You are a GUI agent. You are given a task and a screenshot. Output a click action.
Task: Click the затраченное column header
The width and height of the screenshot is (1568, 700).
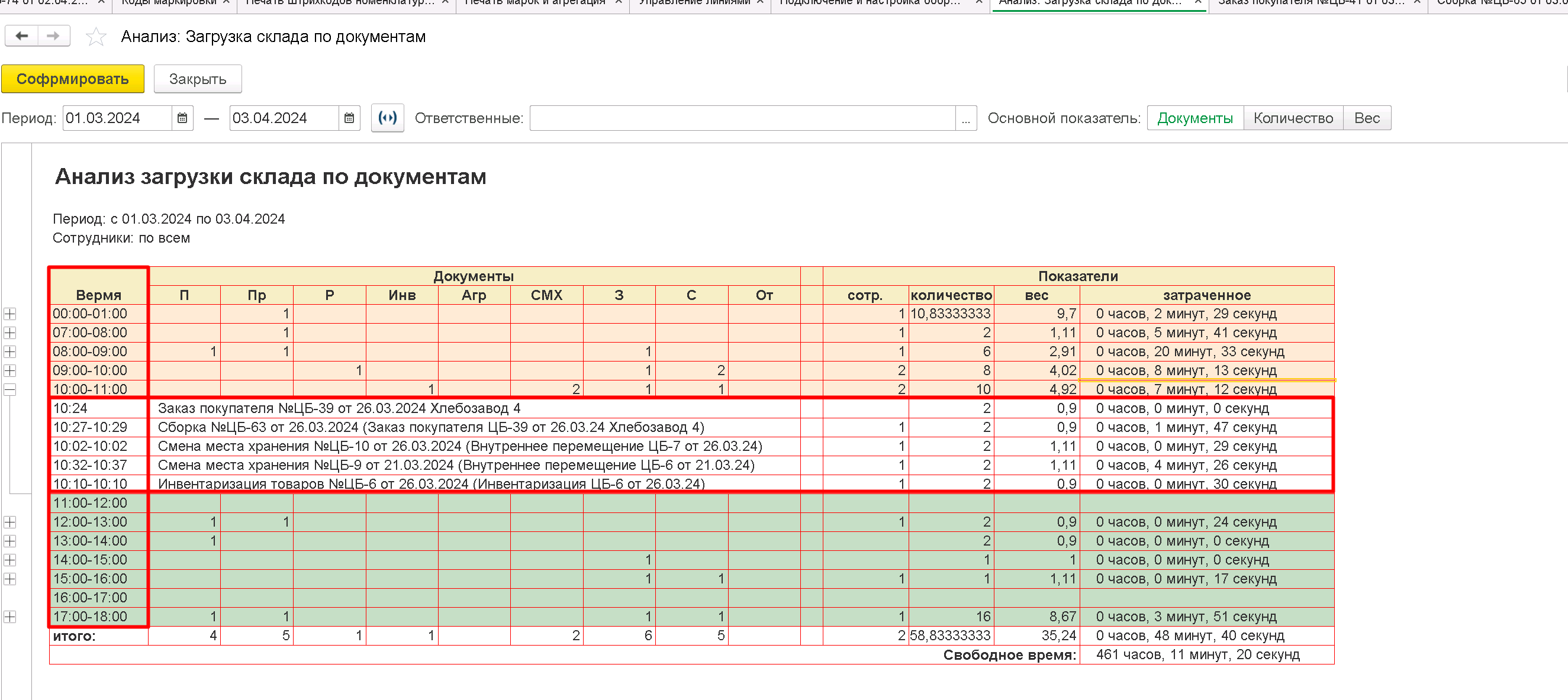[1206, 295]
